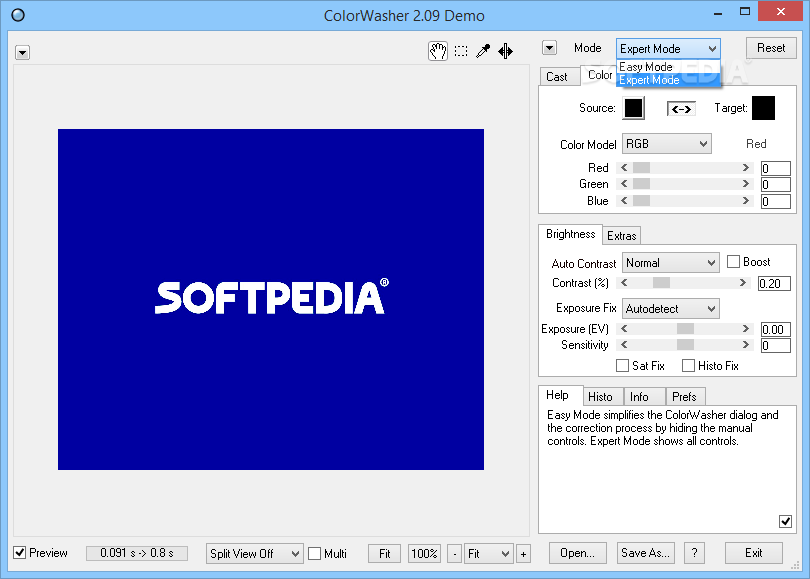Open the Exposure Fix Autodetect dropdown
Viewport: 810px width, 579px height.
671,309
